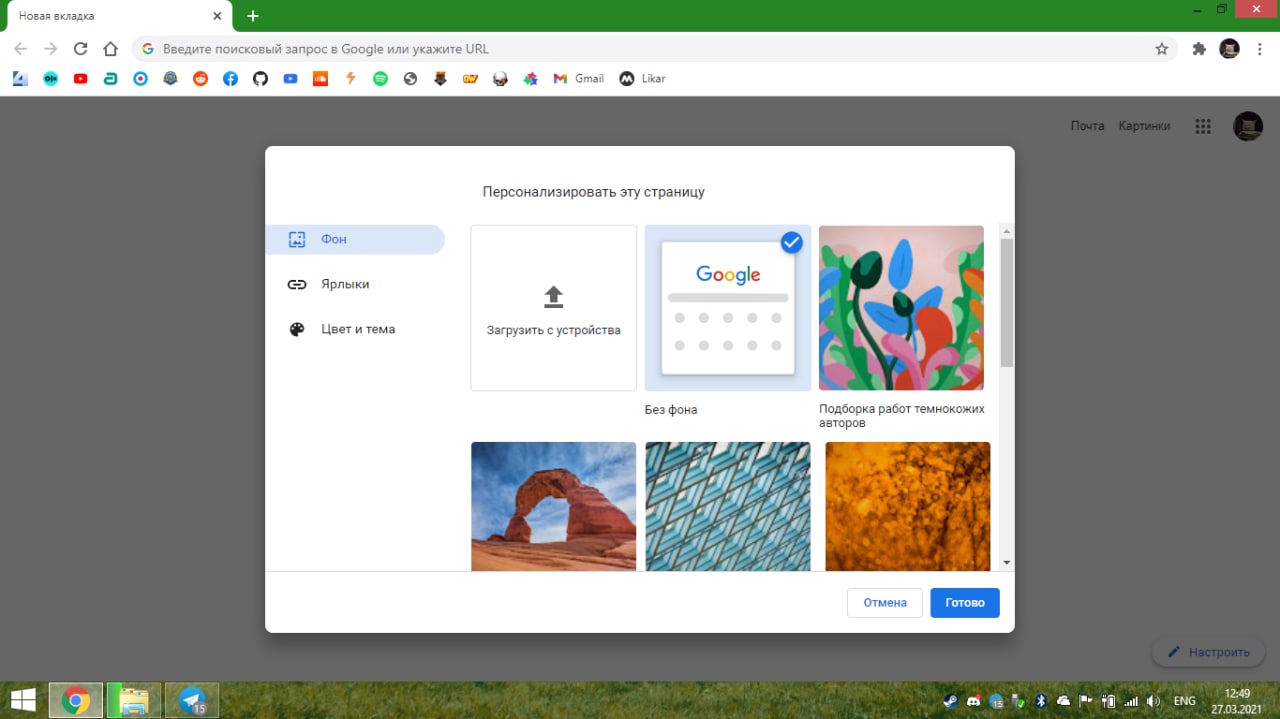This screenshot has height=719, width=1280.
Task: Click the Bluetooth tray icon
Action: [1040, 701]
